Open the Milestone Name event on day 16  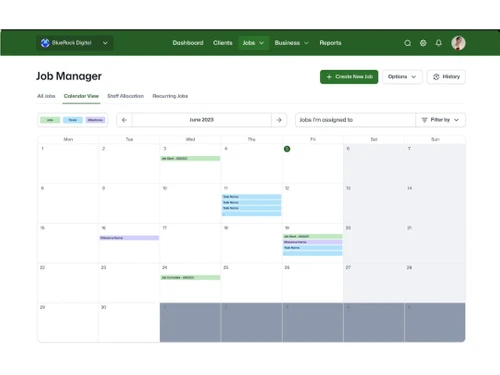pyautogui.click(x=129, y=238)
